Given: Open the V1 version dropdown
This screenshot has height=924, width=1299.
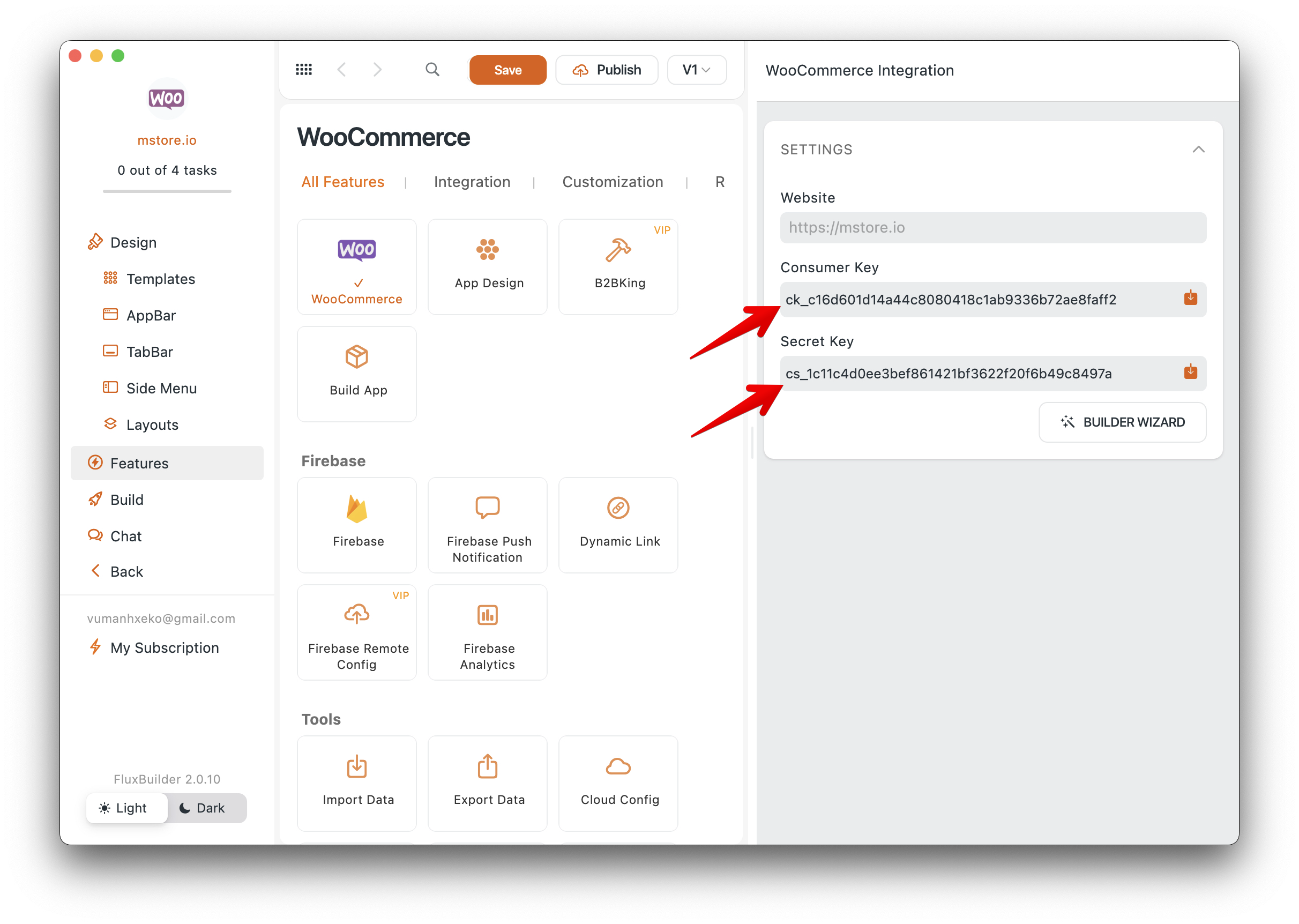Looking at the screenshot, I should pos(696,70).
